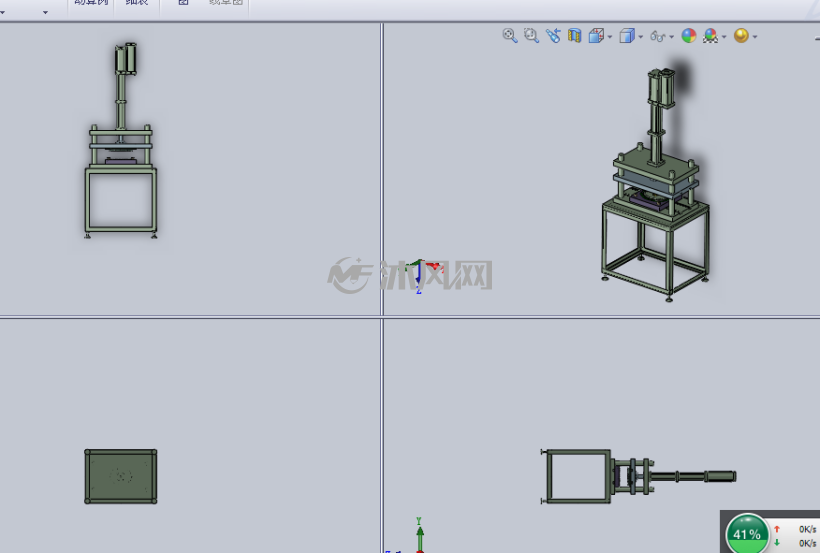820x553 pixels.
Task: Expand the Hide/Show Items dropdown arrow
Action: pos(671,37)
